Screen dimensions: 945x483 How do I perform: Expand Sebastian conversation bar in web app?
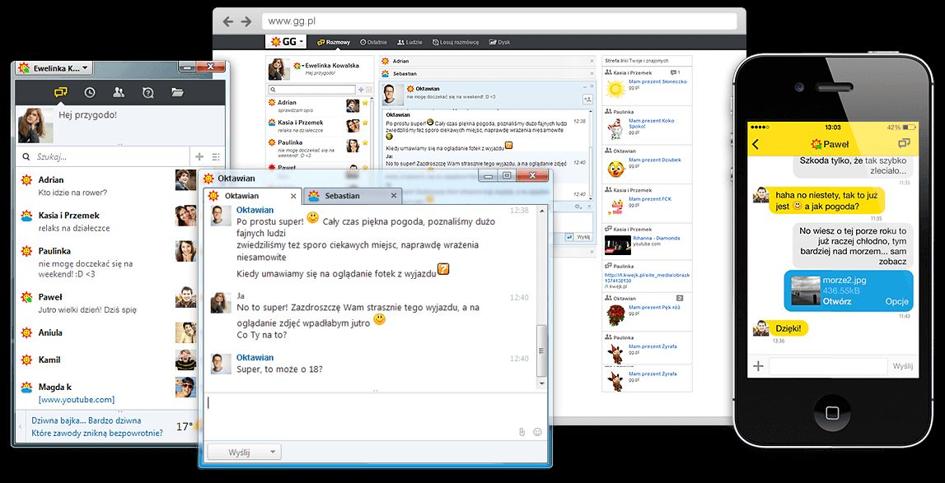[x=488, y=72]
